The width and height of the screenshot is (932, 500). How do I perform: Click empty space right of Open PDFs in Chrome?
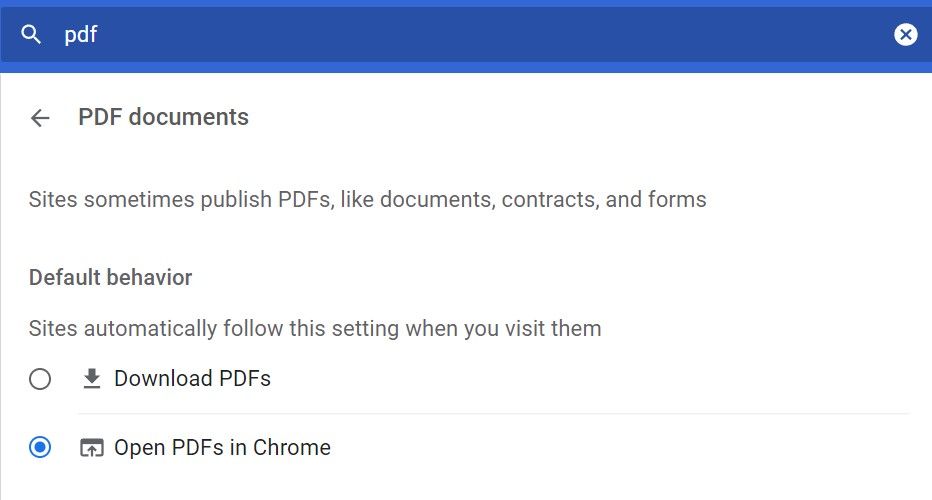pyautogui.click(x=620, y=448)
